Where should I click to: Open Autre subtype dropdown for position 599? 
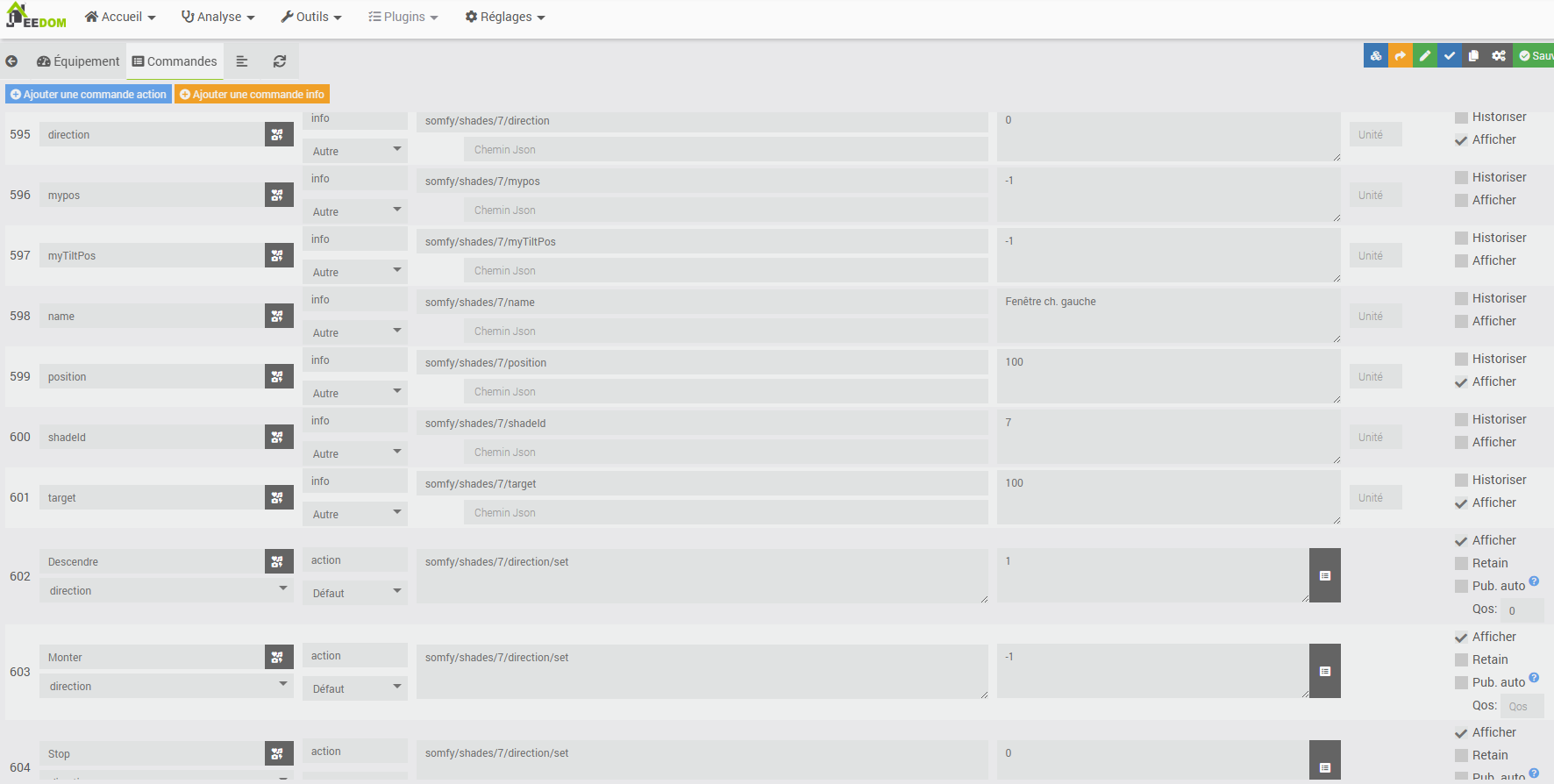pos(355,393)
